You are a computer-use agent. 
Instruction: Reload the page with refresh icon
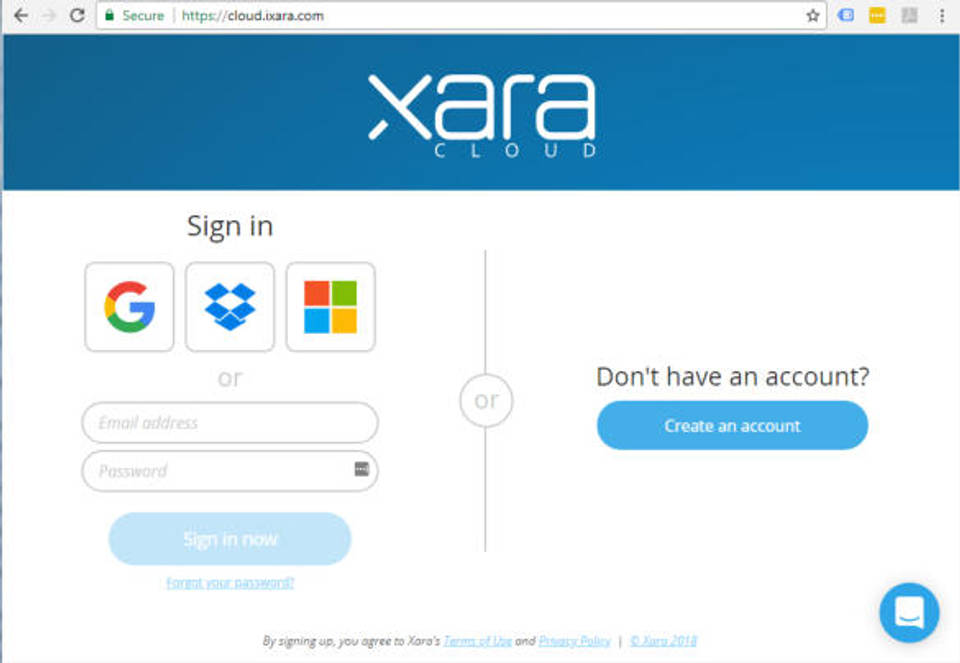pyautogui.click(x=77, y=15)
